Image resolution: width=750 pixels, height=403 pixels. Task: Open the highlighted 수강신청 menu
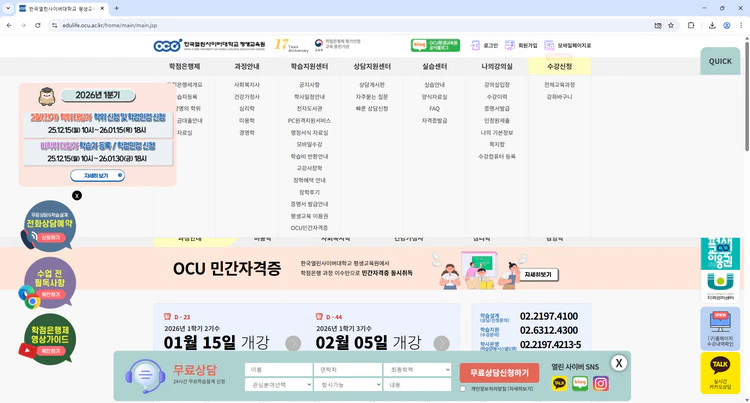(x=559, y=66)
